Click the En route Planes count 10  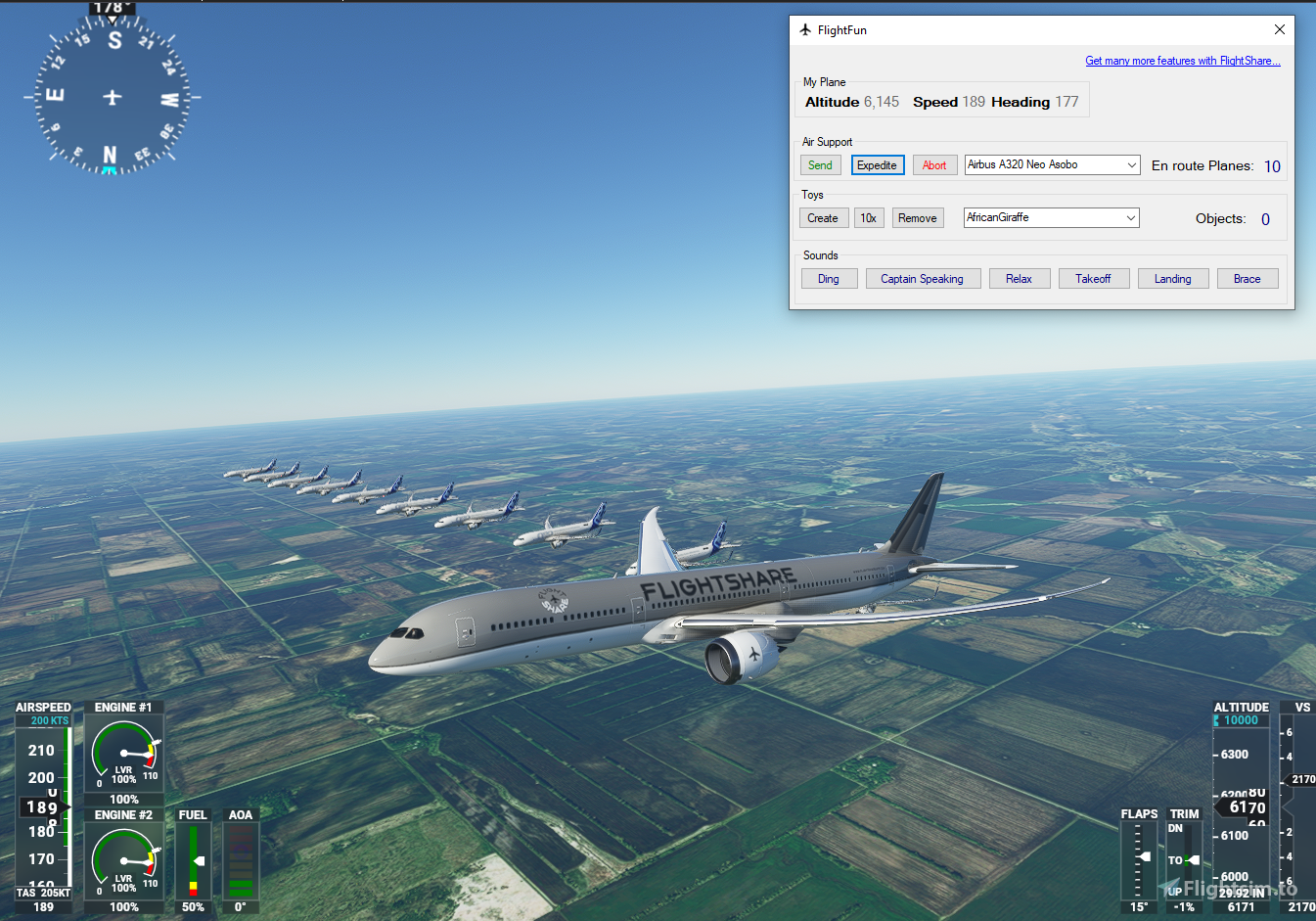click(1272, 166)
